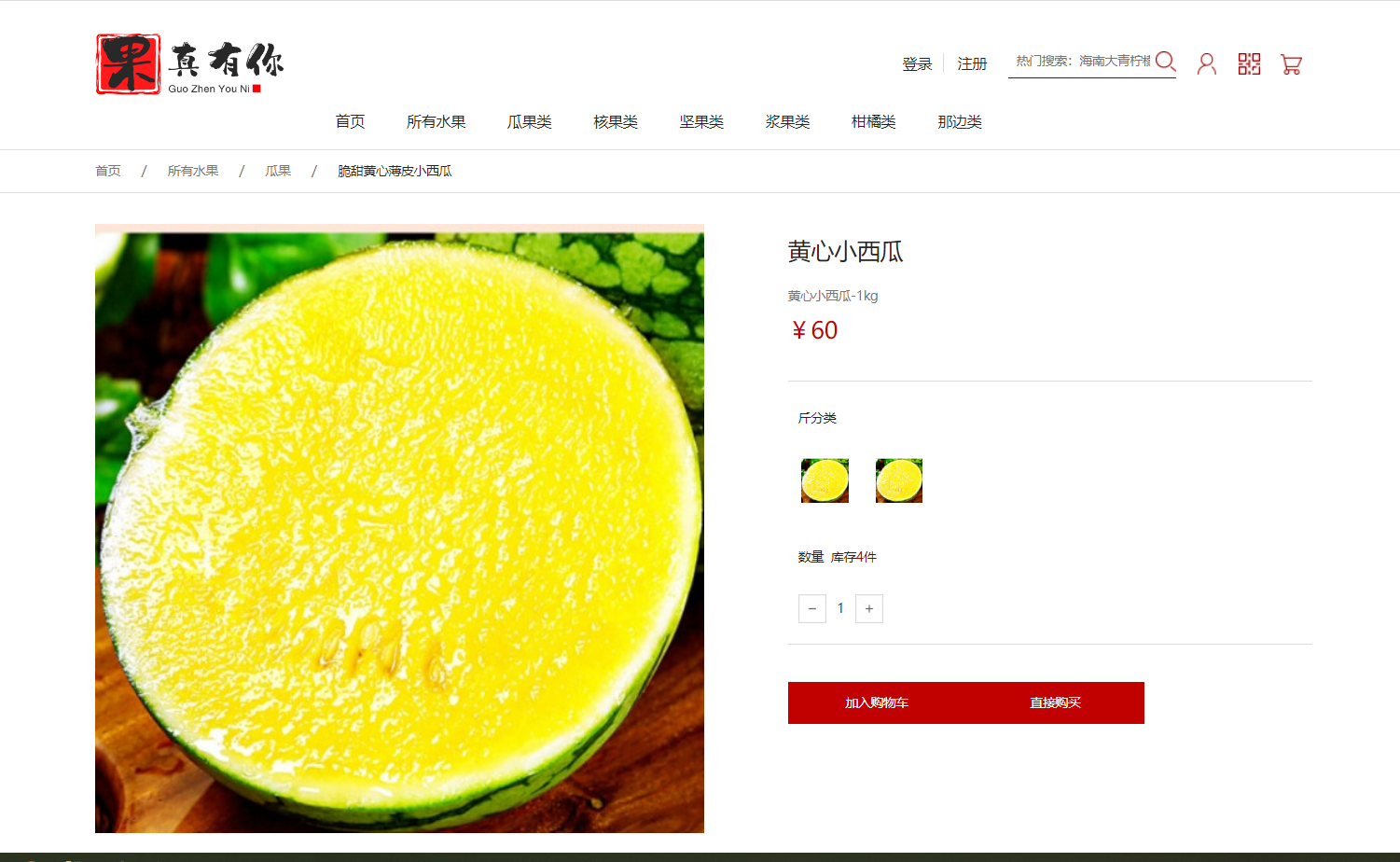
Task: Focus the 热门搜索 search field
Action: pyautogui.click(x=1082, y=62)
